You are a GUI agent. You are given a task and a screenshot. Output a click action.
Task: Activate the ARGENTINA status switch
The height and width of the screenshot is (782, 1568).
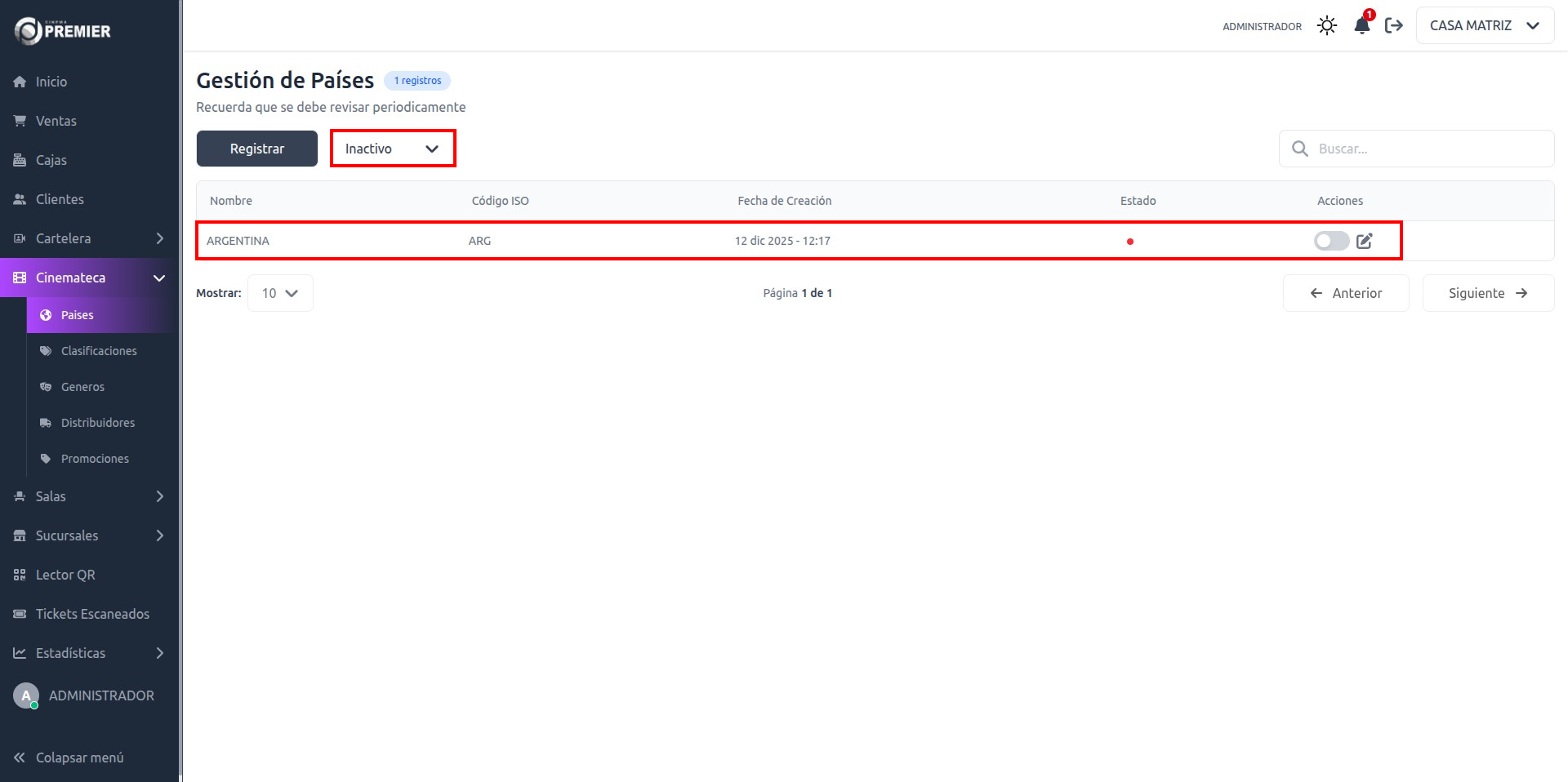tap(1331, 241)
